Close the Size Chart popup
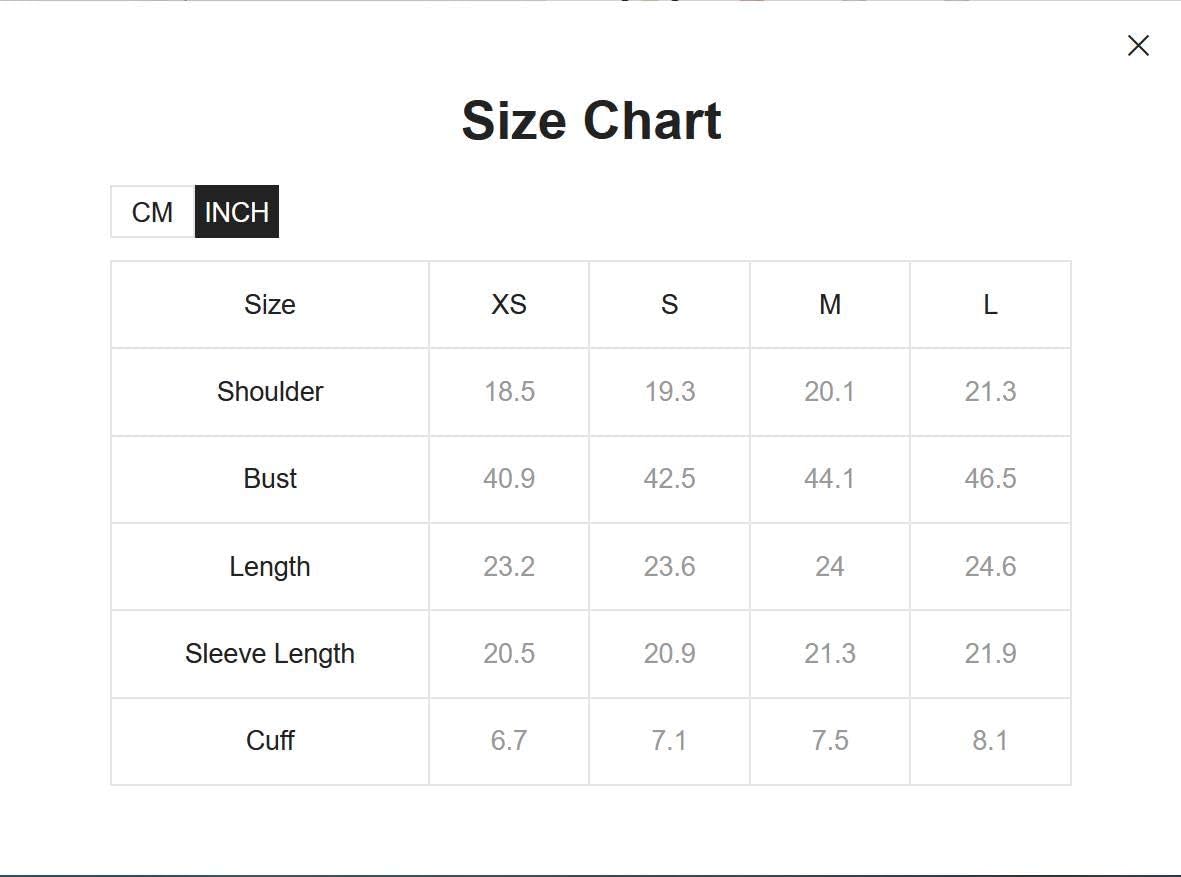Viewport: 1181px width, 877px height. (x=1138, y=45)
